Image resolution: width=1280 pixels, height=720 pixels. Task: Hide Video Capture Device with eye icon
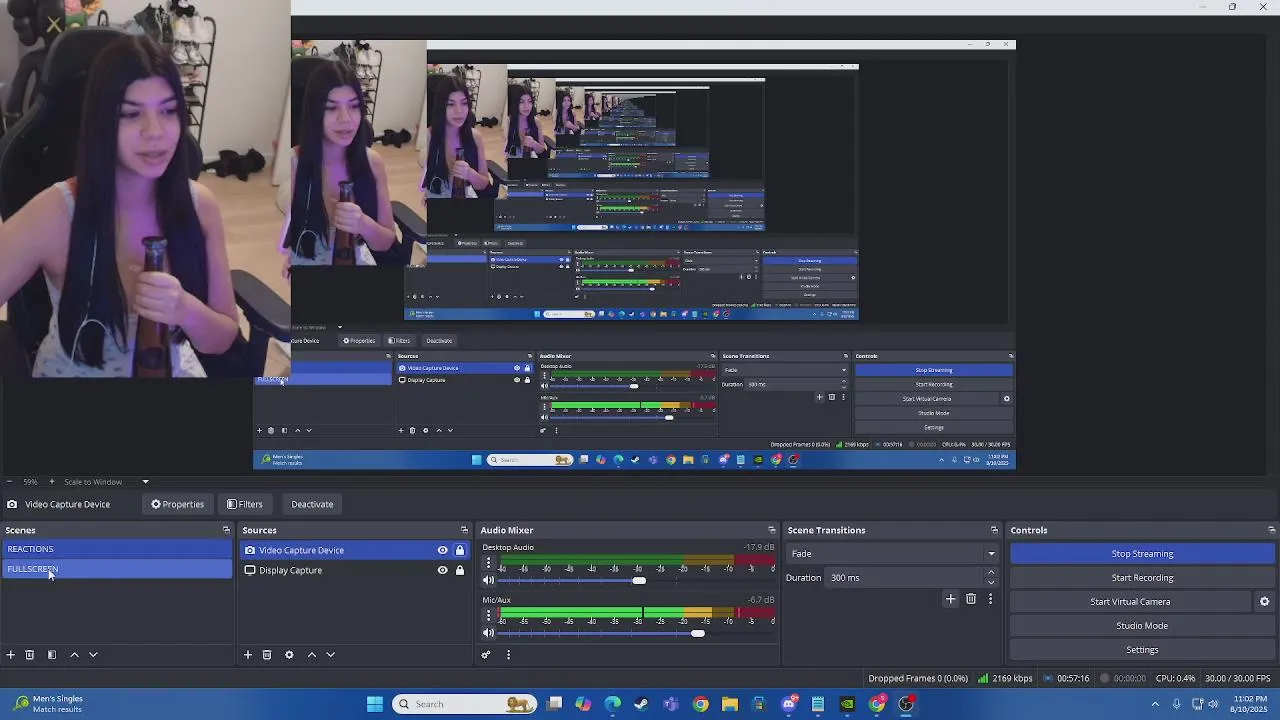click(x=442, y=550)
